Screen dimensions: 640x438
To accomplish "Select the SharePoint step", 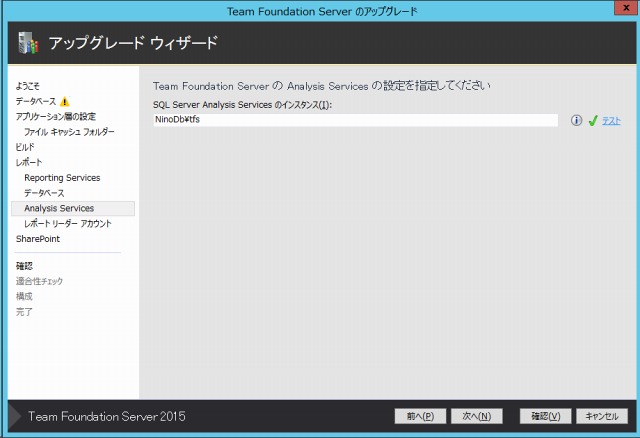I will tap(38, 239).
